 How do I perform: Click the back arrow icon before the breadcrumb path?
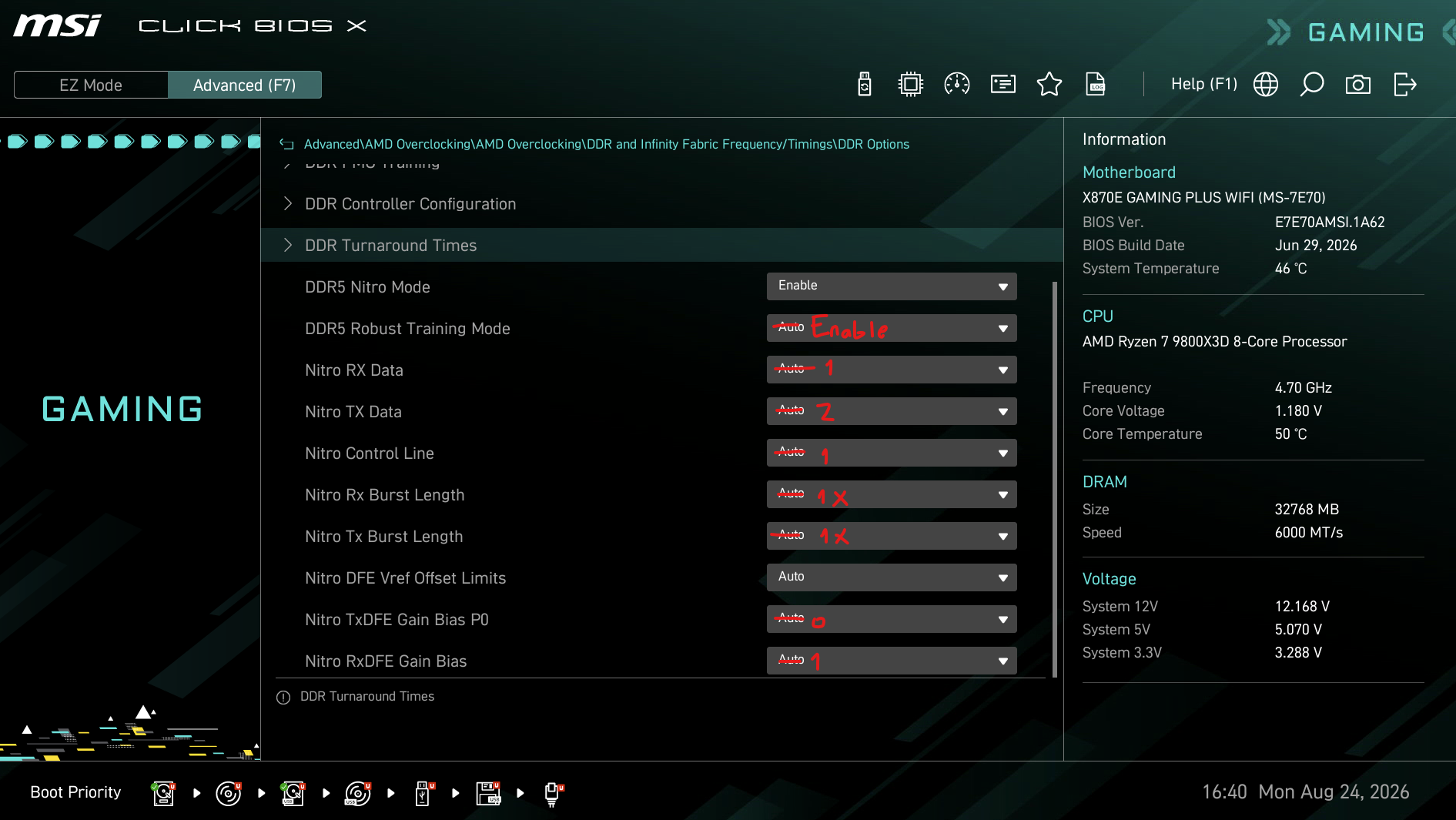tap(286, 144)
